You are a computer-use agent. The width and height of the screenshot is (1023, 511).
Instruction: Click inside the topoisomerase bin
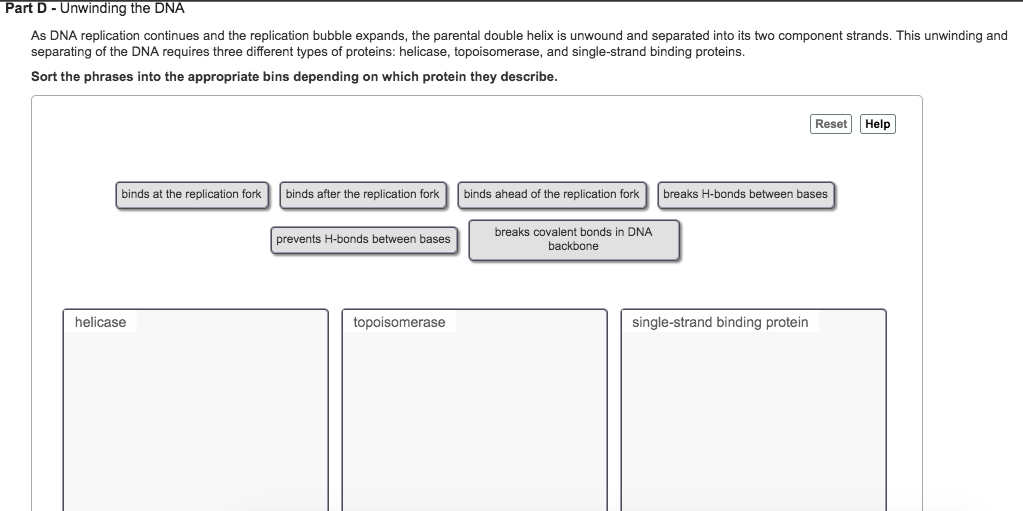coord(474,418)
